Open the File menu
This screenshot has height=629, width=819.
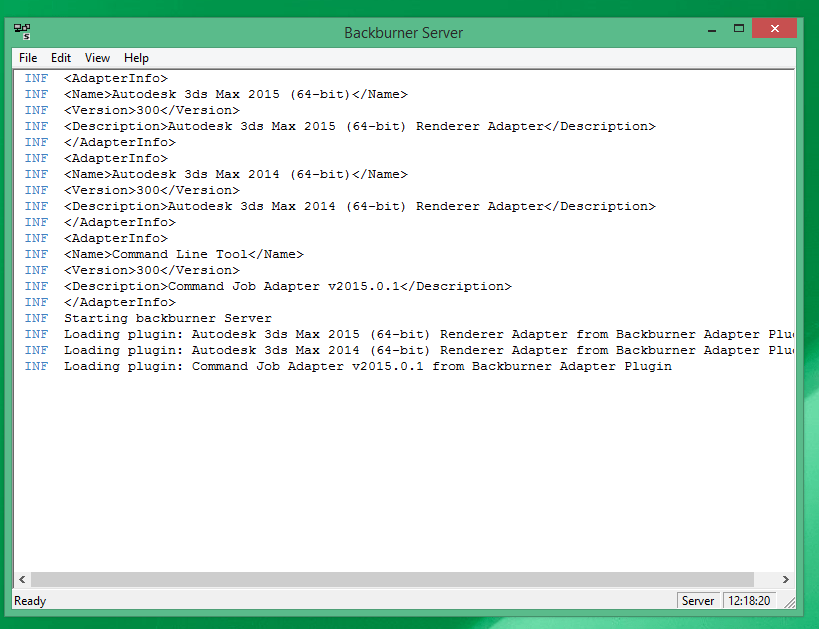(28, 58)
